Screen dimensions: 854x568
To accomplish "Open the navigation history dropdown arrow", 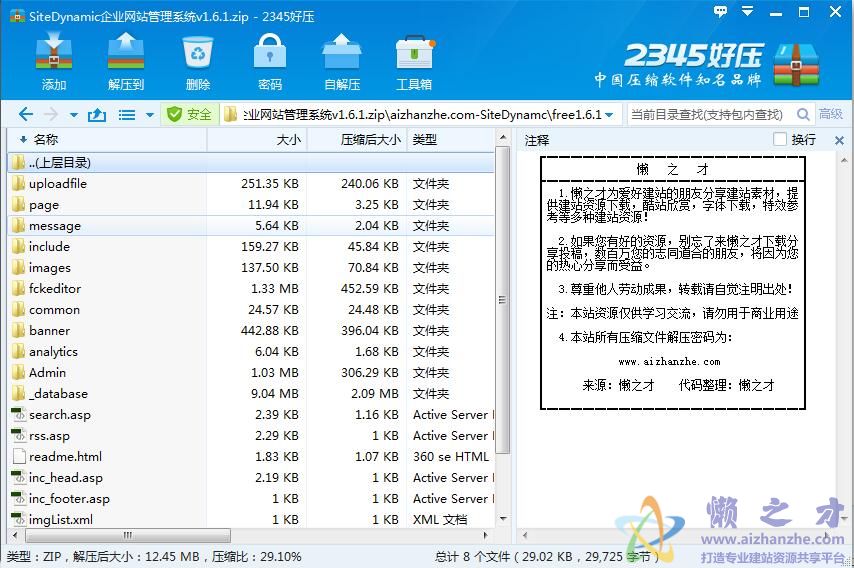I will coord(74,115).
